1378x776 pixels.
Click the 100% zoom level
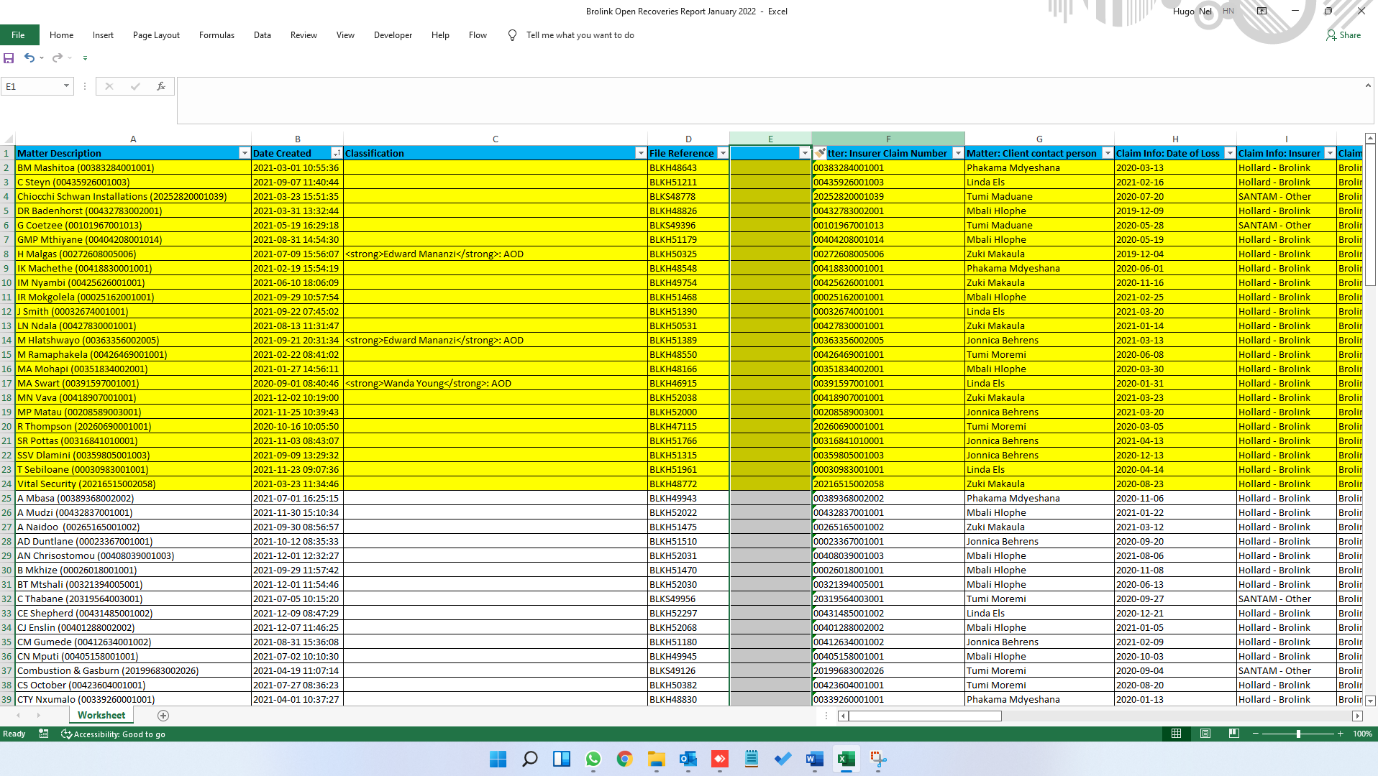pyautogui.click(x=1362, y=734)
